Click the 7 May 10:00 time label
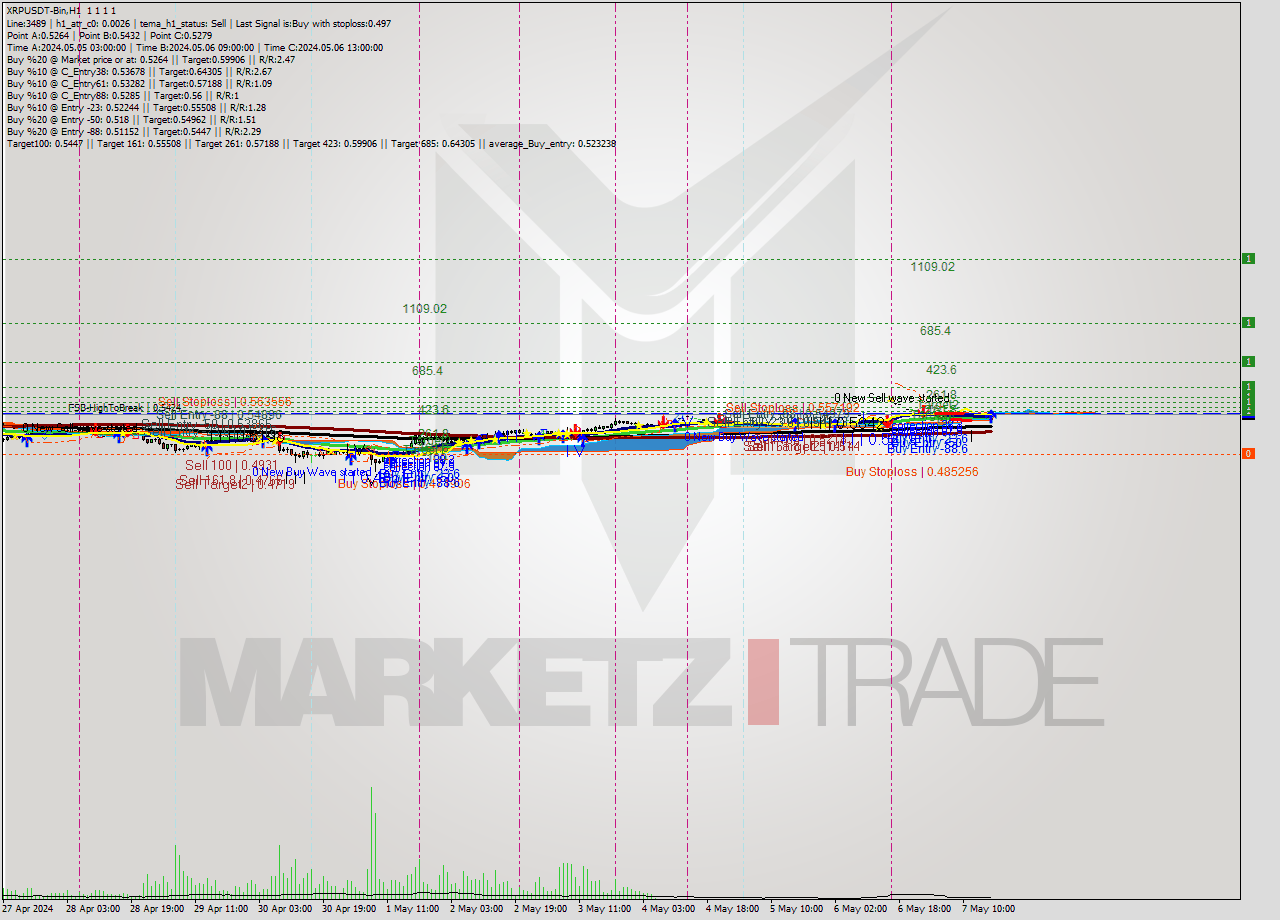 point(988,909)
